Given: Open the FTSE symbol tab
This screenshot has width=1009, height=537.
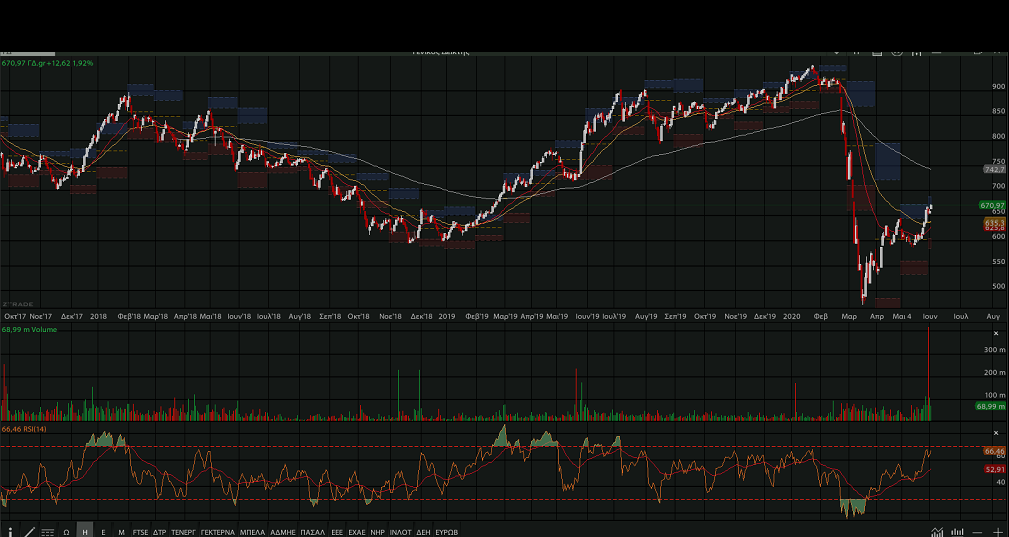Looking at the screenshot, I should coord(140,532).
